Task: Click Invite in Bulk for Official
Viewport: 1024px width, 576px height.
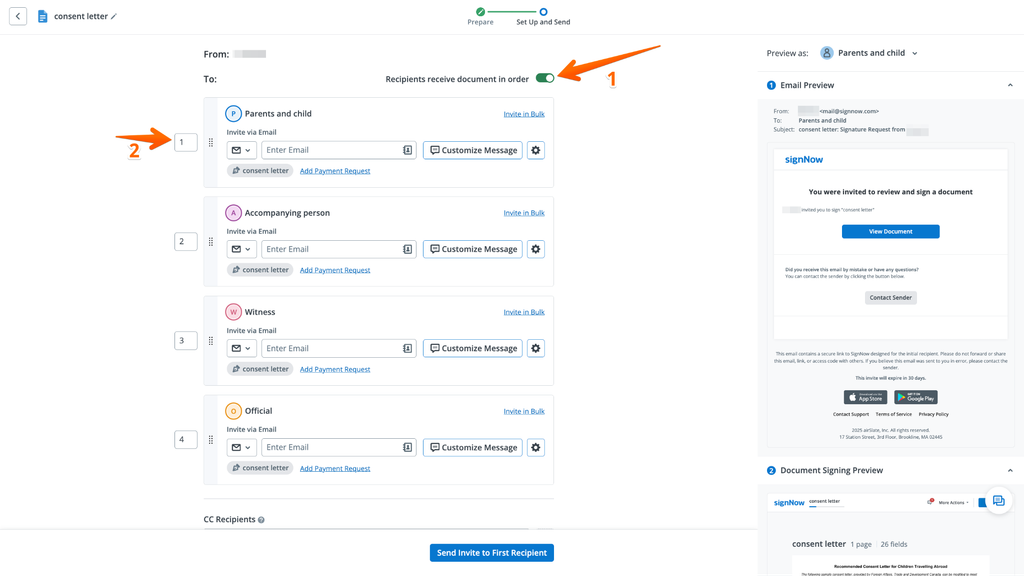Action: click(524, 411)
